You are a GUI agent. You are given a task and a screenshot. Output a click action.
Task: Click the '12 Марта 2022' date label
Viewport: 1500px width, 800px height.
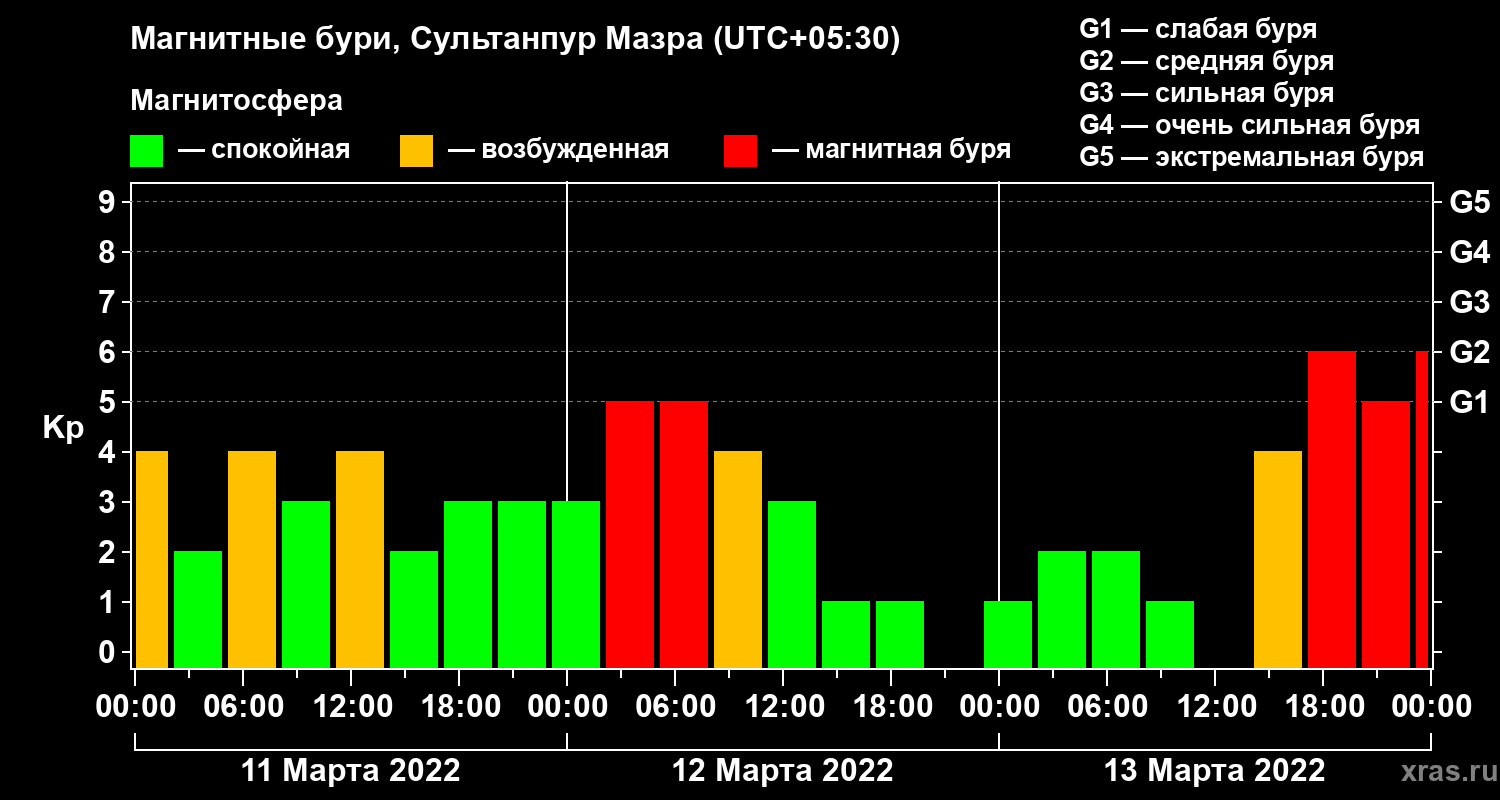(x=783, y=771)
